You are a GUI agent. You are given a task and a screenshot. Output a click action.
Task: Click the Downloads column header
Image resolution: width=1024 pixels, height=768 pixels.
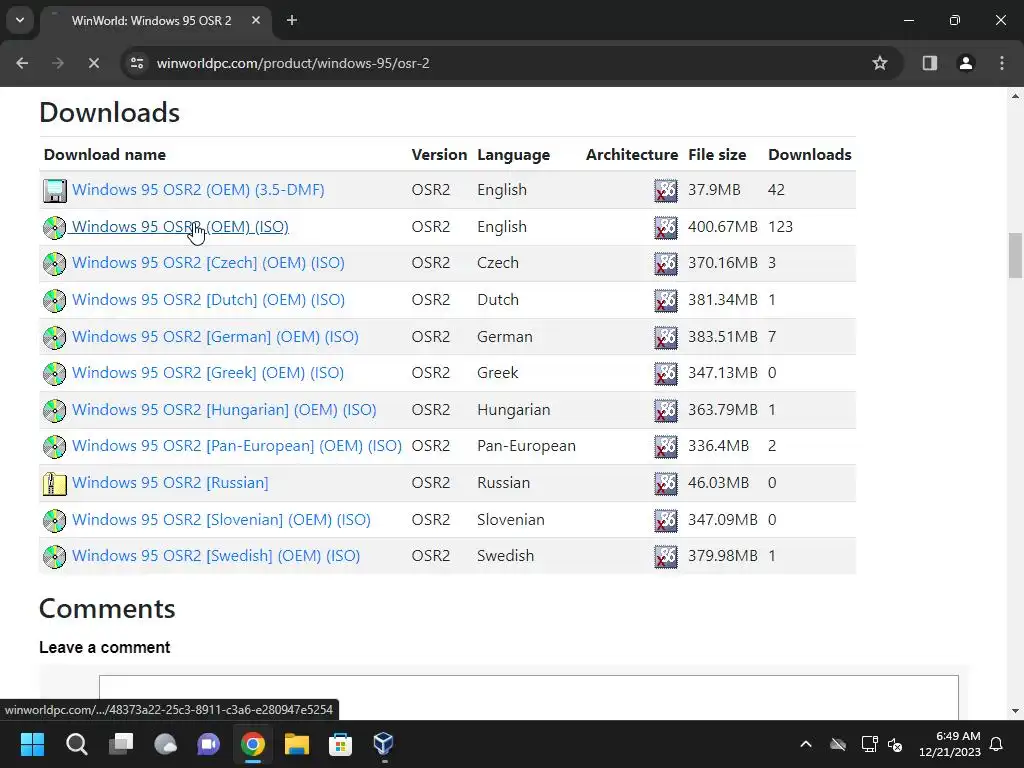coord(810,154)
